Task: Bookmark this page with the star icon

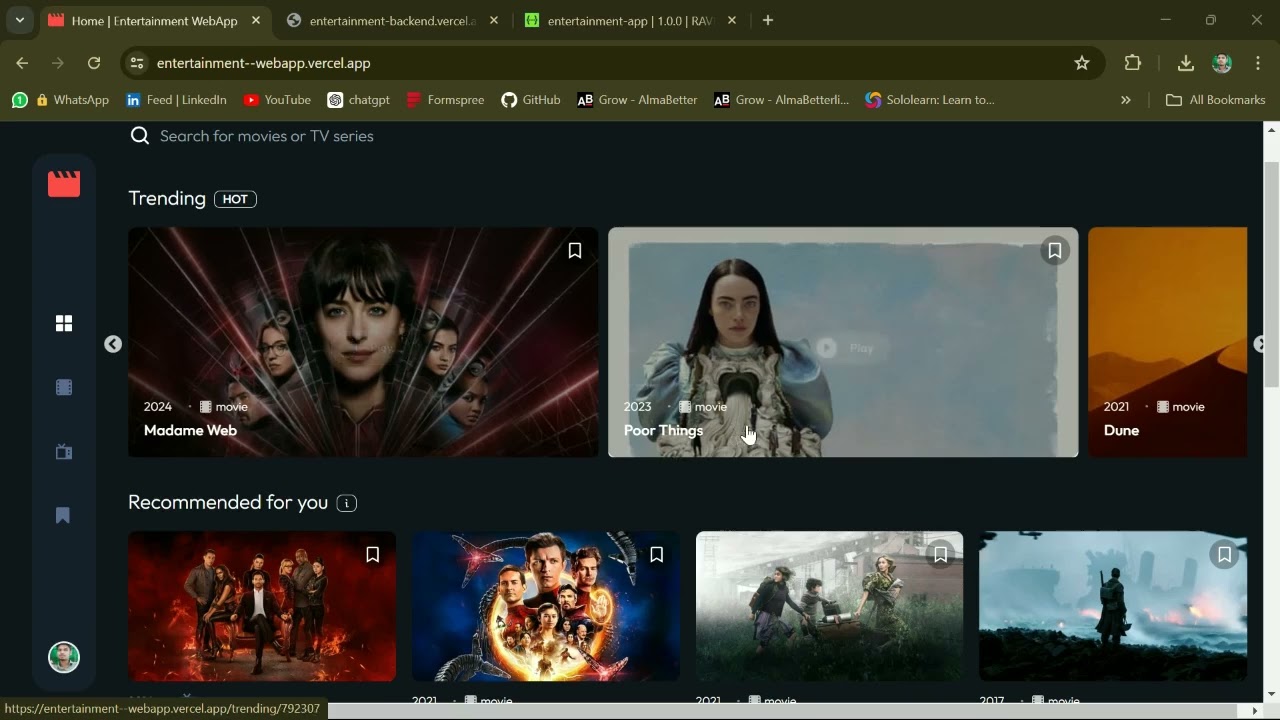Action: (1082, 63)
